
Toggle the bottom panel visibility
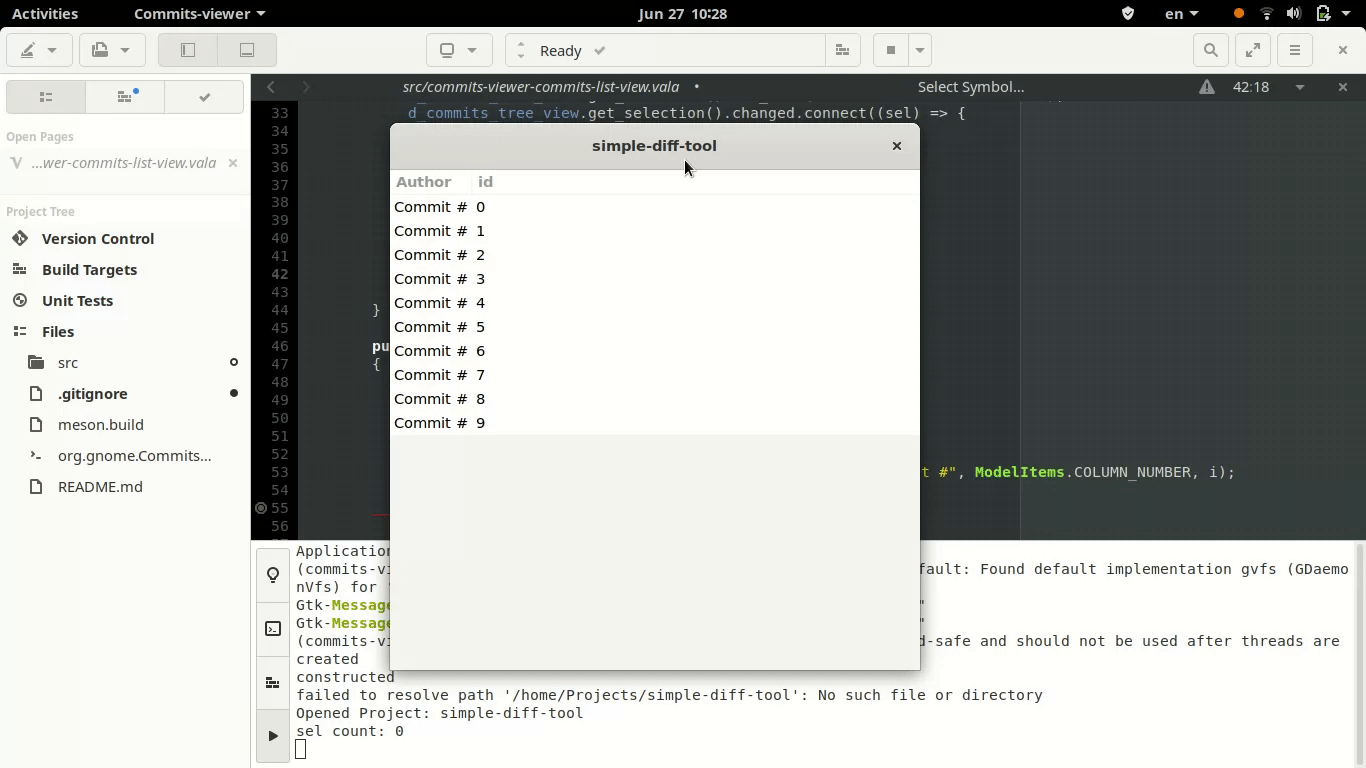coord(247,50)
